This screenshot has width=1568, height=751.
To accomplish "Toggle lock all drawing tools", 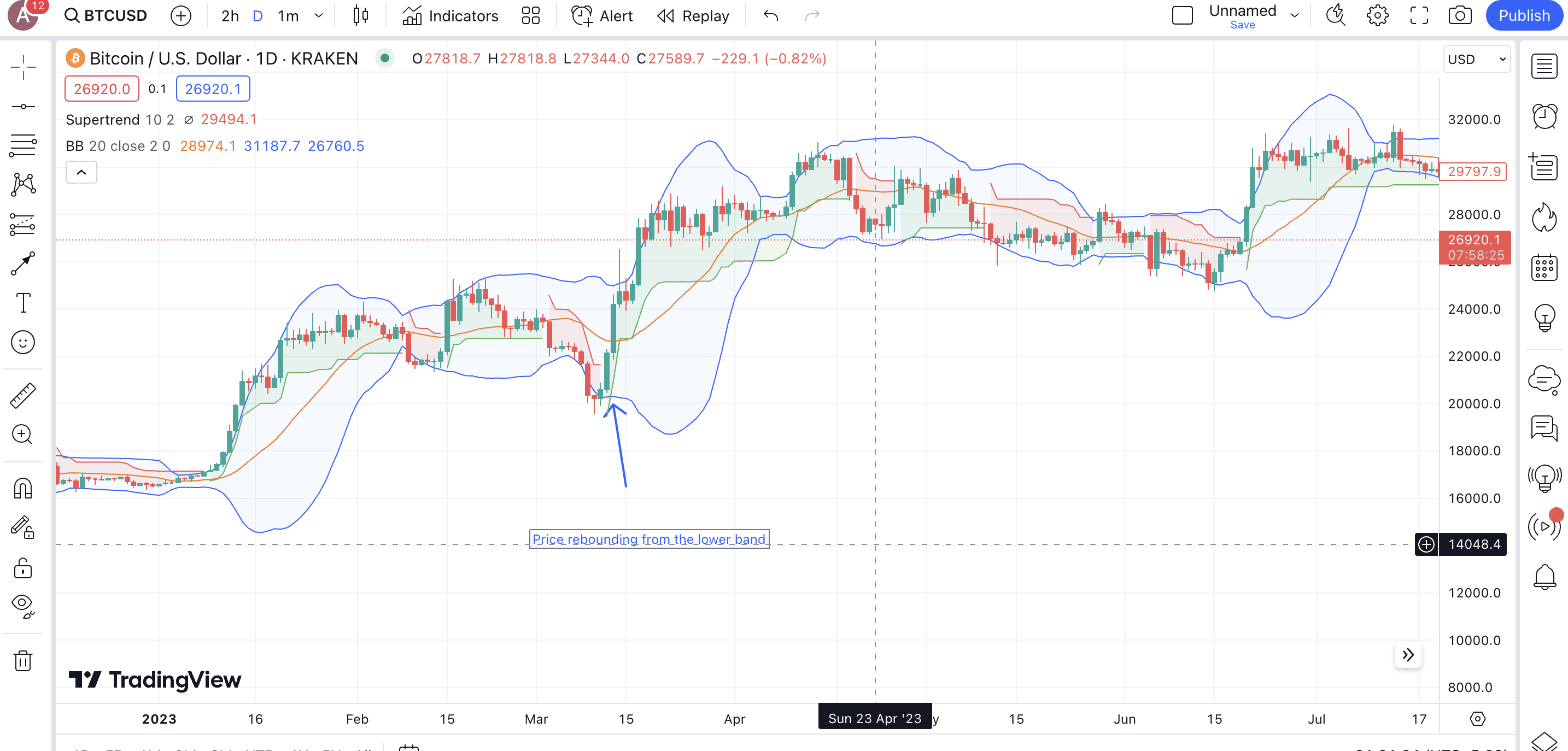I will [x=23, y=568].
